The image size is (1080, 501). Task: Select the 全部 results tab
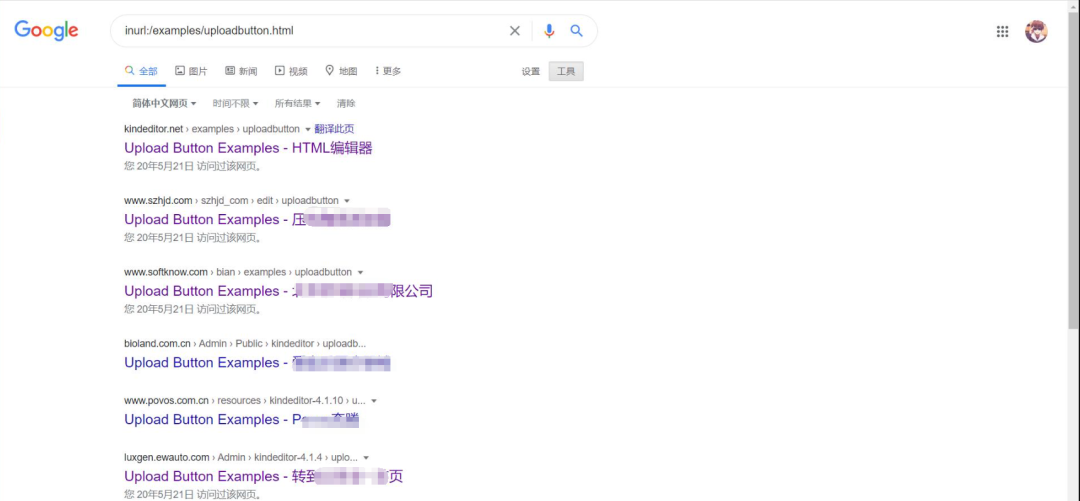pyautogui.click(x=141, y=71)
